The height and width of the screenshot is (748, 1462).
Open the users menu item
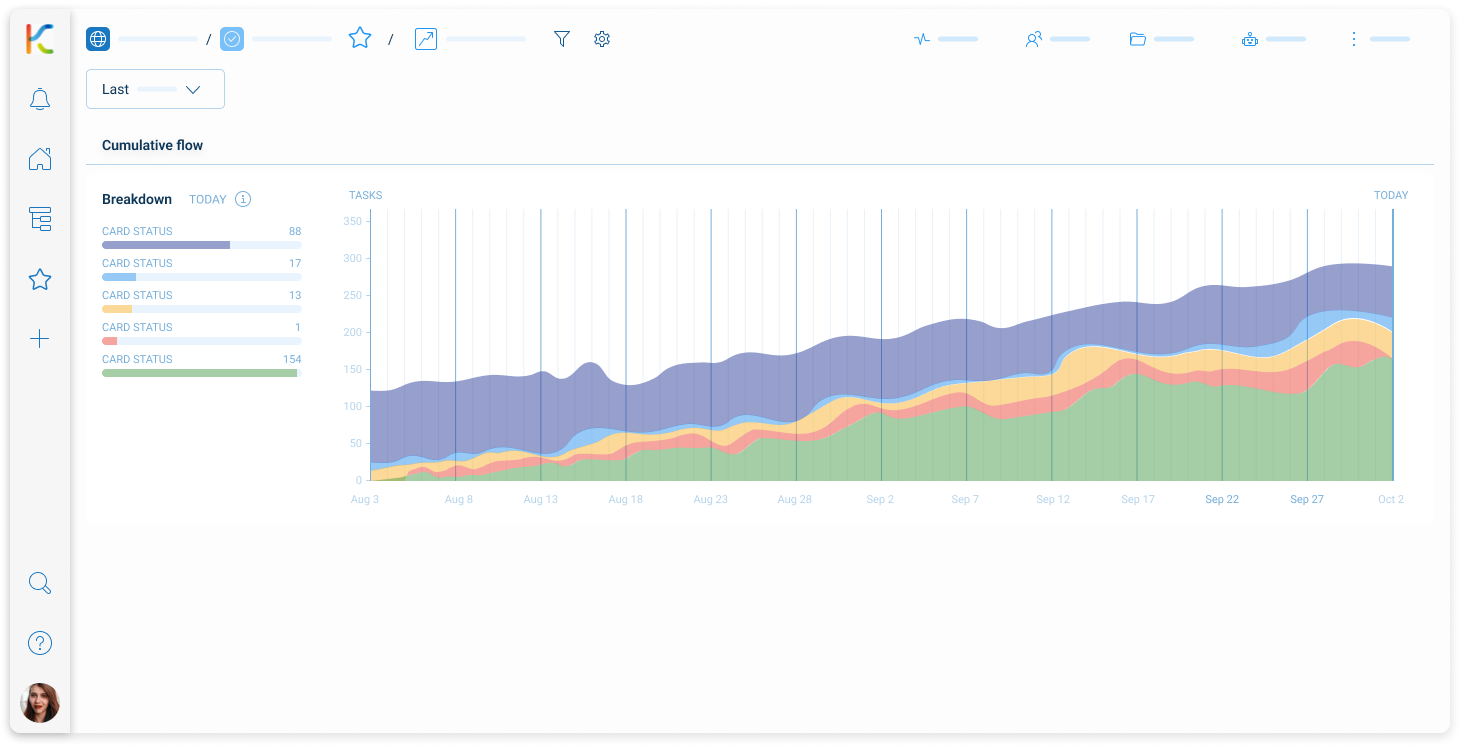(1034, 39)
